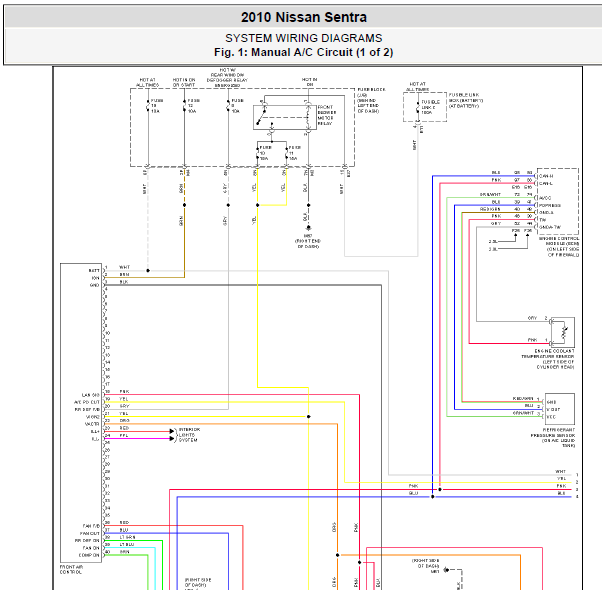Click 'V OUT' pin in refrigerant pressure sensor
Screen dimensions: 602x590
click(553, 410)
